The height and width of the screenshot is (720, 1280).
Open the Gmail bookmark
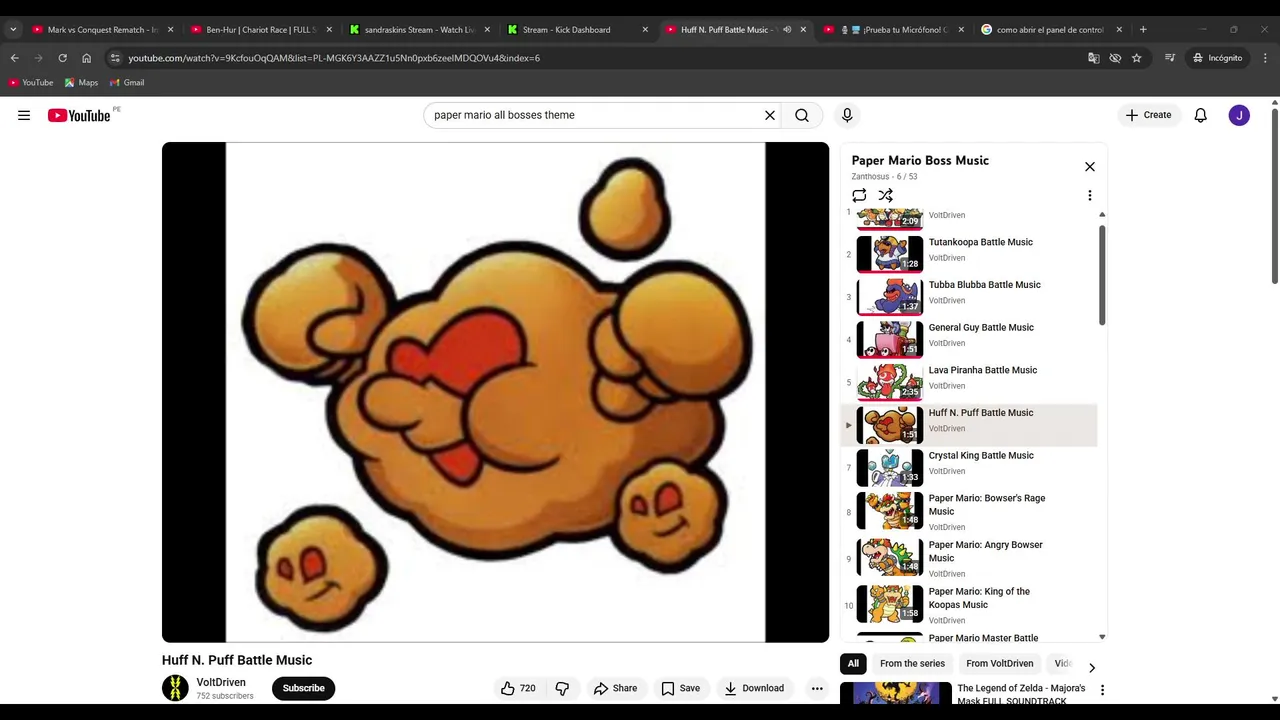tap(127, 83)
